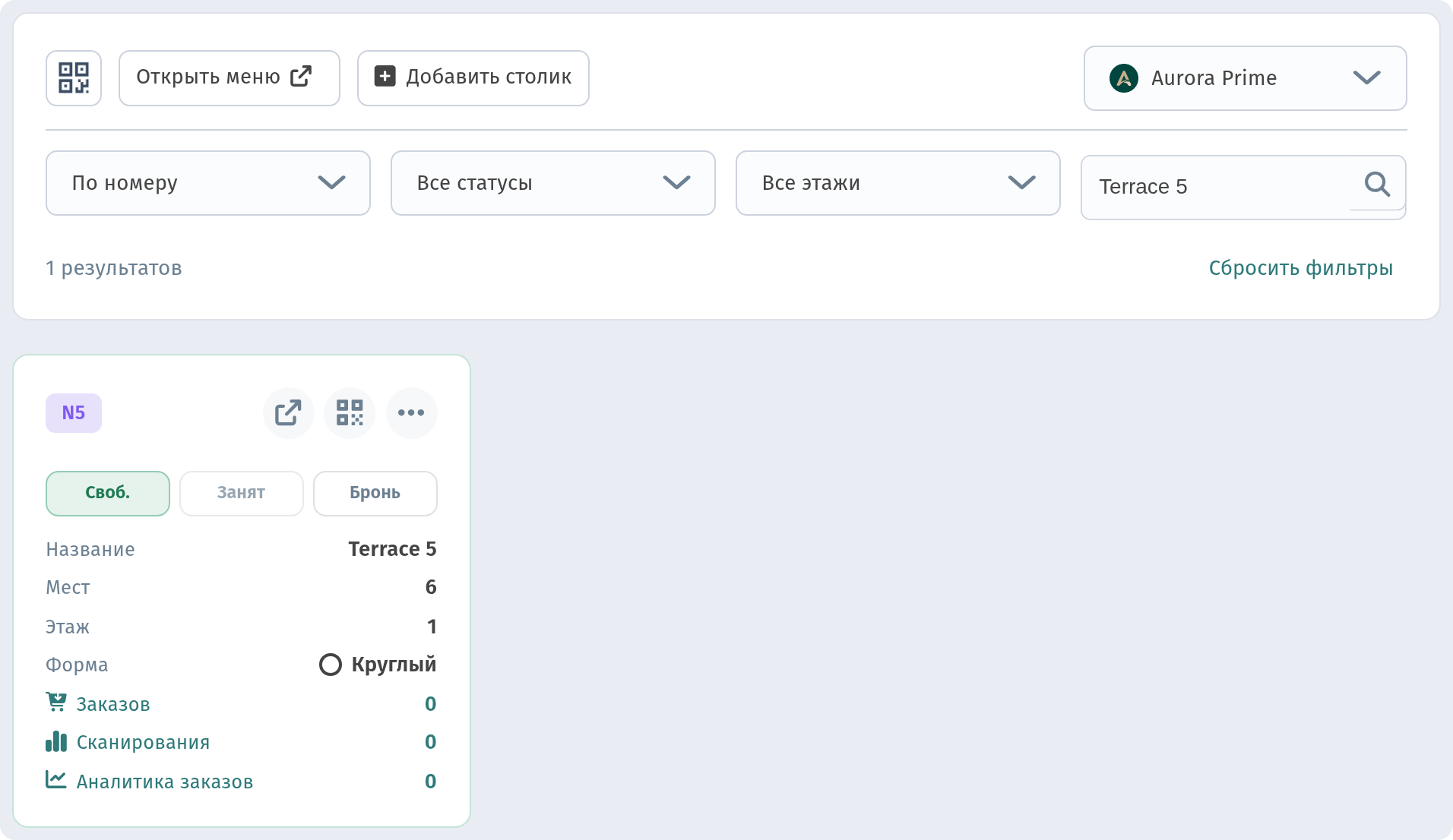Open the Заказов orders link
Screen dimensions: 1453x840
pyautogui.click(x=113, y=705)
